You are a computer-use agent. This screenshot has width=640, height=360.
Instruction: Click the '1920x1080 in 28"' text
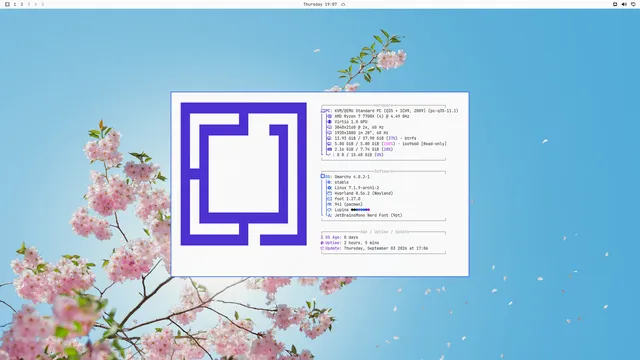click(x=353, y=133)
